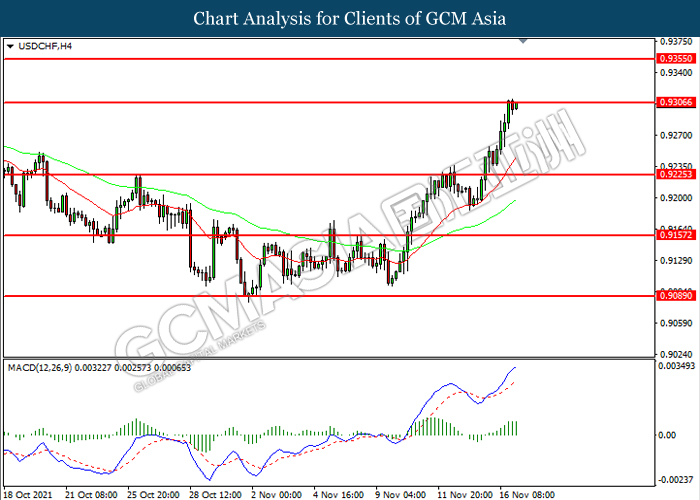Select the 0.93066 price level tag
The height and width of the screenshot is (500, 700).
[x=676, y=102]
